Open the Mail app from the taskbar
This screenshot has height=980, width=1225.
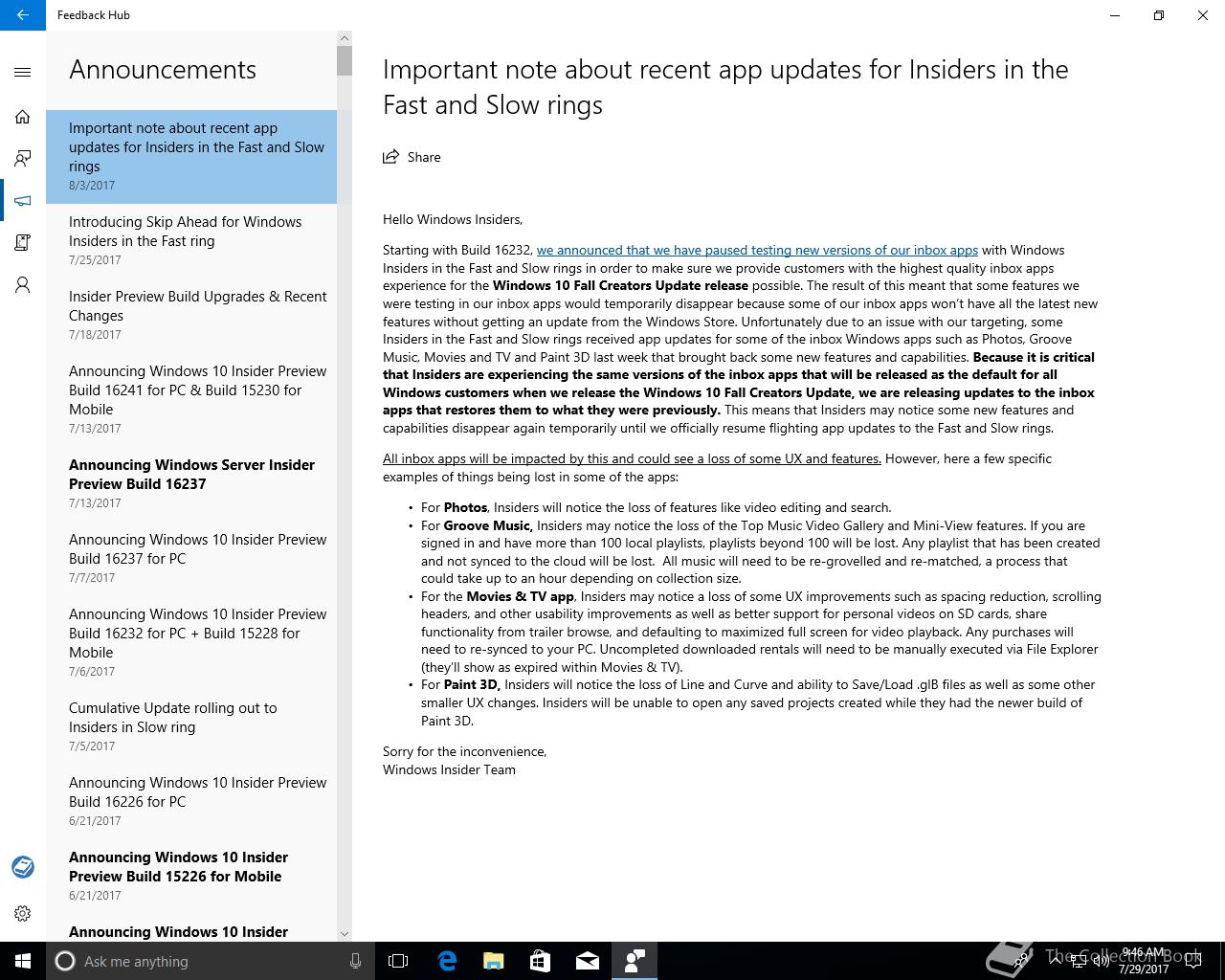[x=587, y=961]
